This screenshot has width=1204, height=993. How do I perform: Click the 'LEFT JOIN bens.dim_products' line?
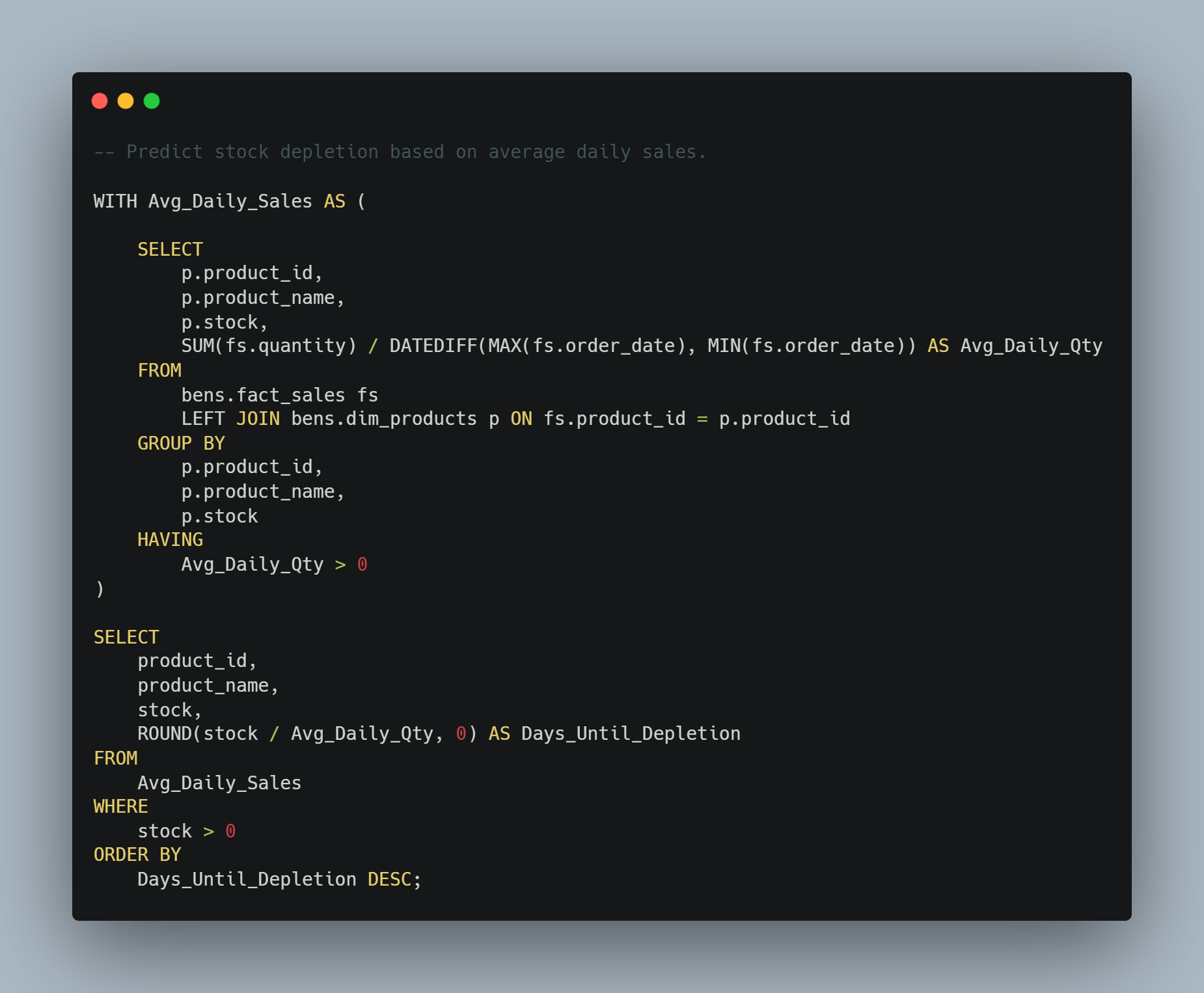point(515,418)
